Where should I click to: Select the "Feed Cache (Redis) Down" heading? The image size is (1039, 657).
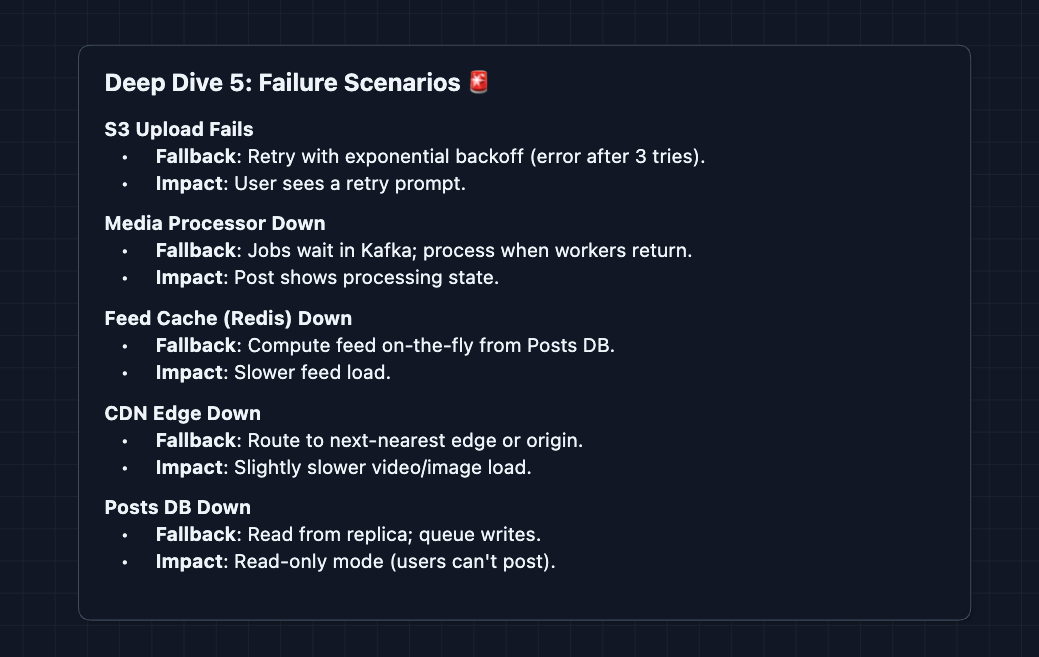click(x=228, y=318)
